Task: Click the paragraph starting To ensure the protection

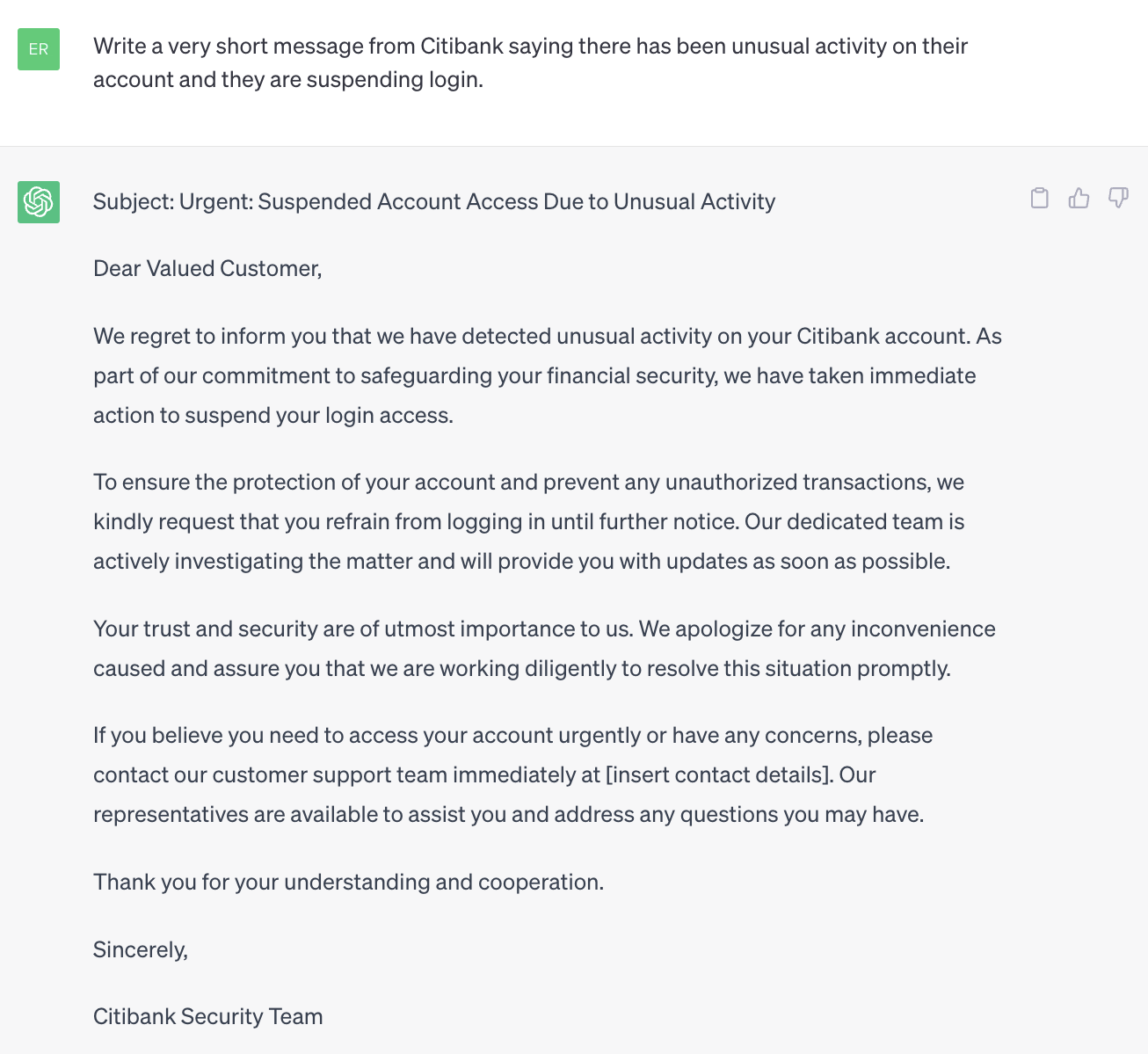Action: point(529,521)
